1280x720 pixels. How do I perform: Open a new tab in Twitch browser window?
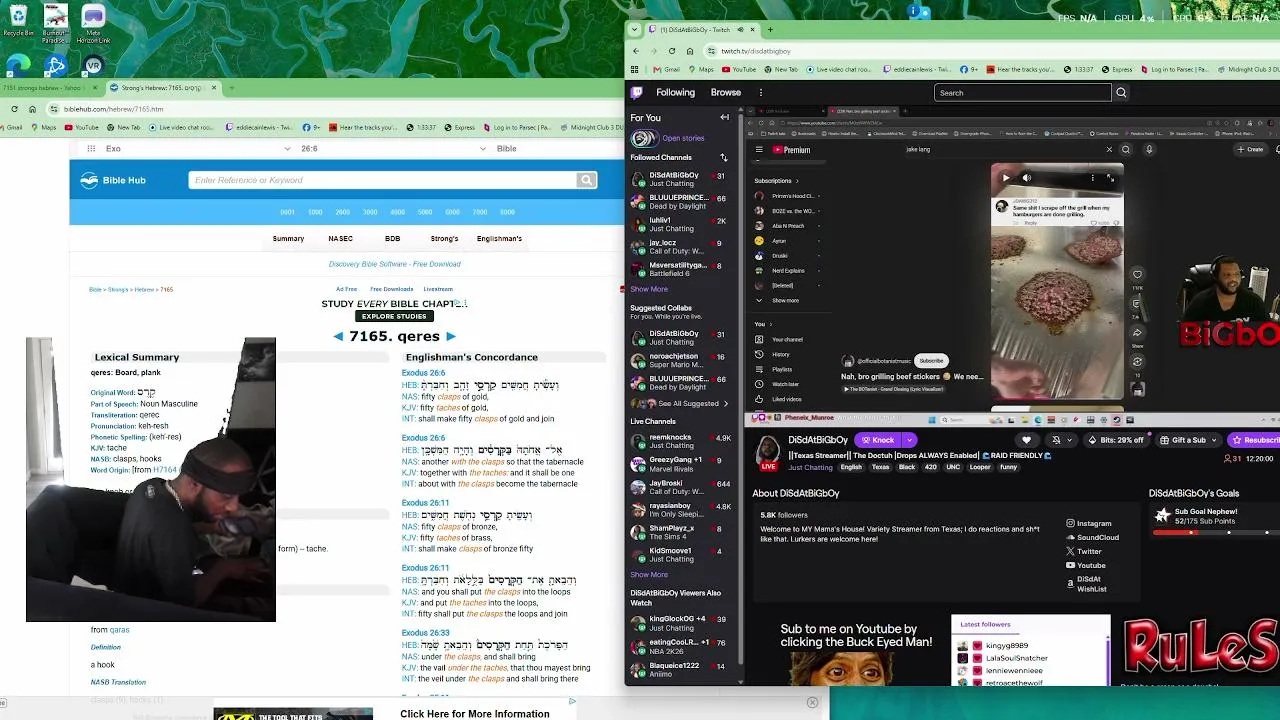770,30
